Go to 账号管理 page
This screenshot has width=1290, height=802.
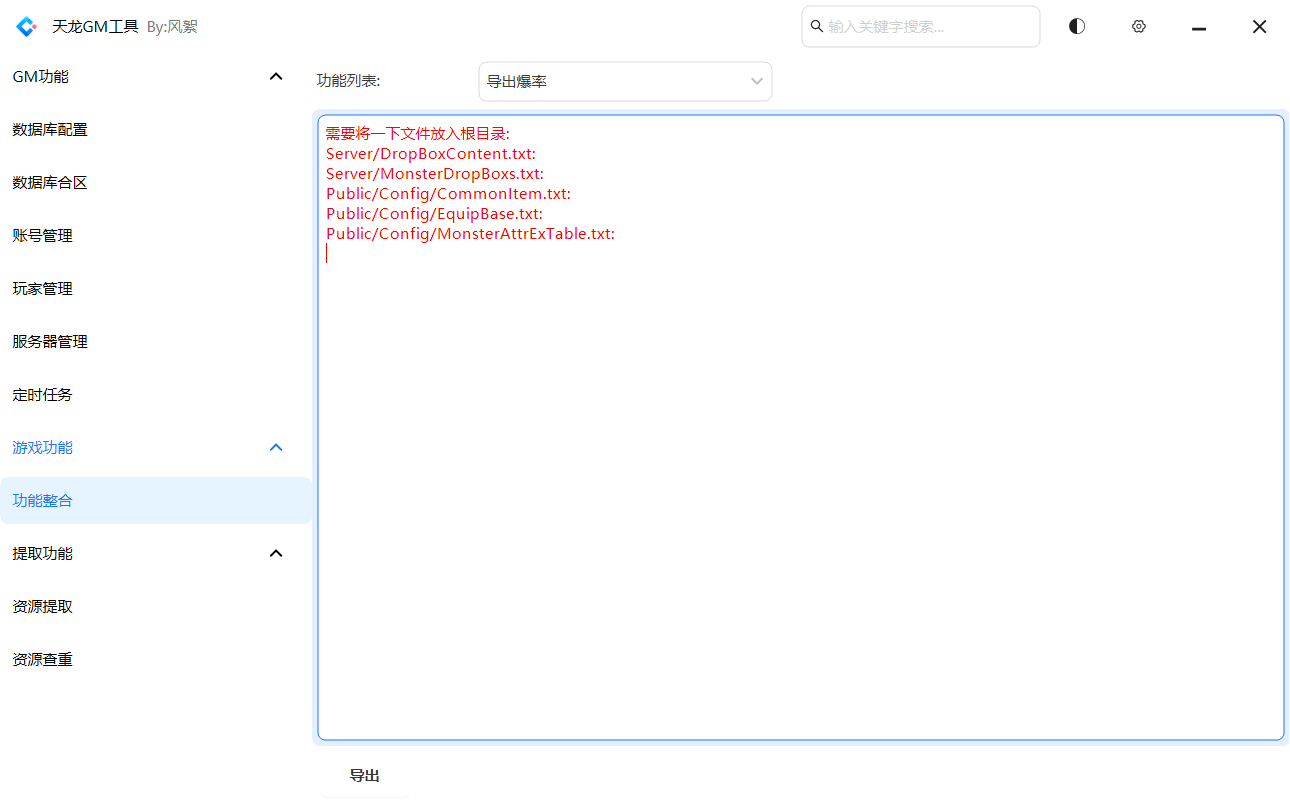pos(43,236)
